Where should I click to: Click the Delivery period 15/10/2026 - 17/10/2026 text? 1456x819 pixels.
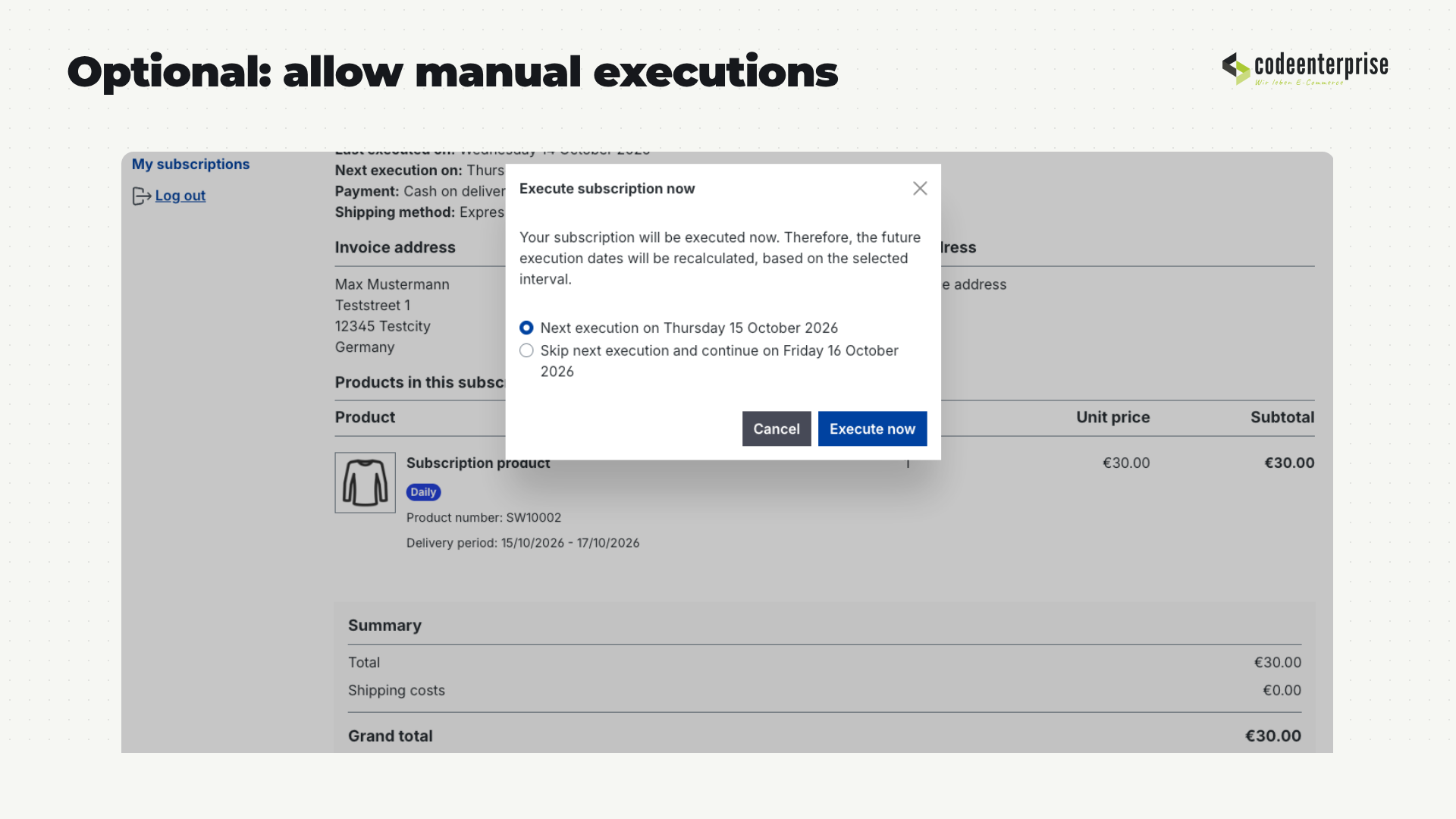click(x=523, y=543)
